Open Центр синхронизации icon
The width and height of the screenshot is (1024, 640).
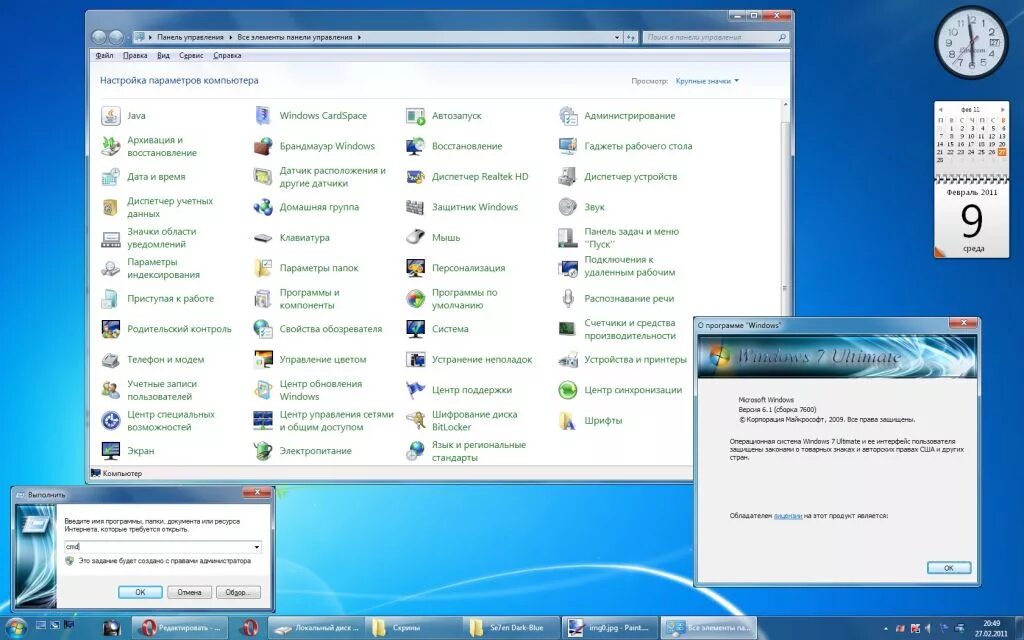(x=568, y=390)
